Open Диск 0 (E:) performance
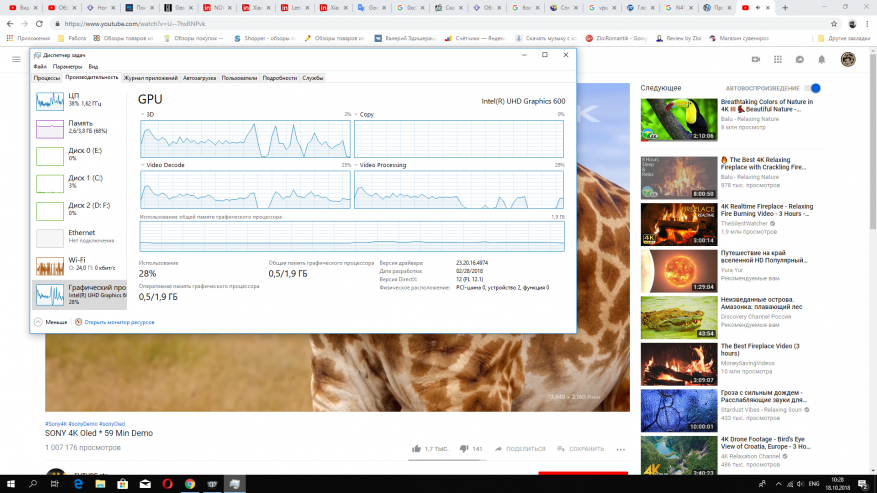The height and width of the screenshot is (493, 877). click(79, 156)
